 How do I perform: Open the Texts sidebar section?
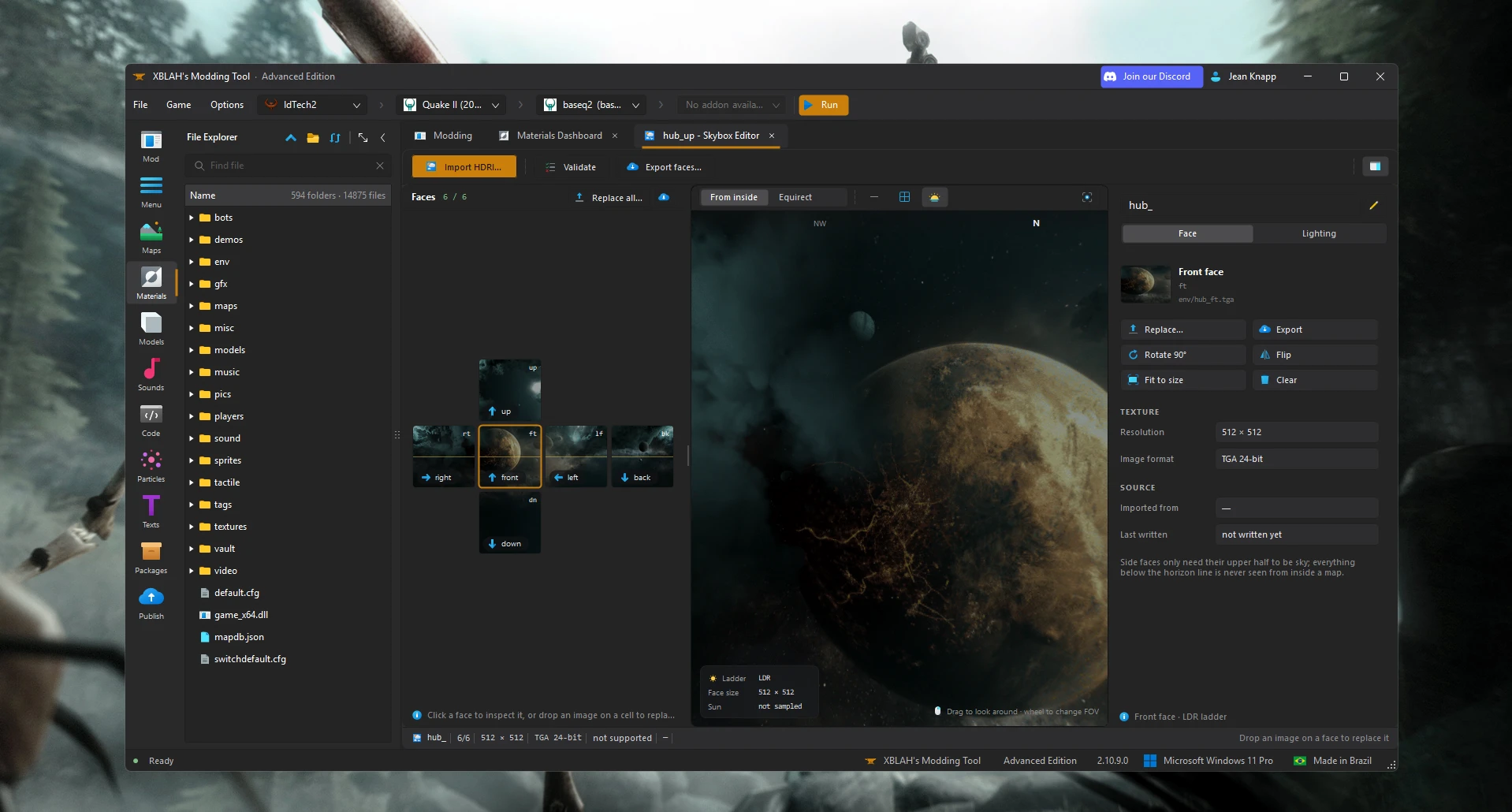point(151,512)
